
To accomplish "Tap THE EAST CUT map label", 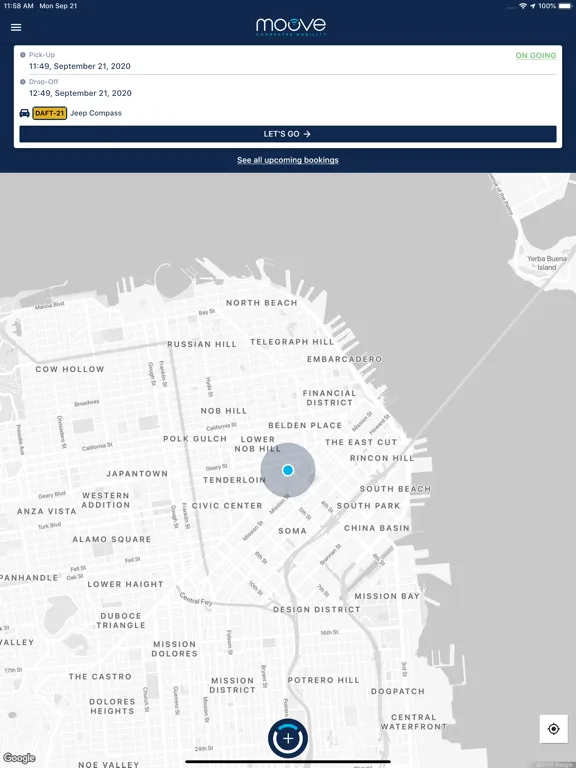I will 361,442.
